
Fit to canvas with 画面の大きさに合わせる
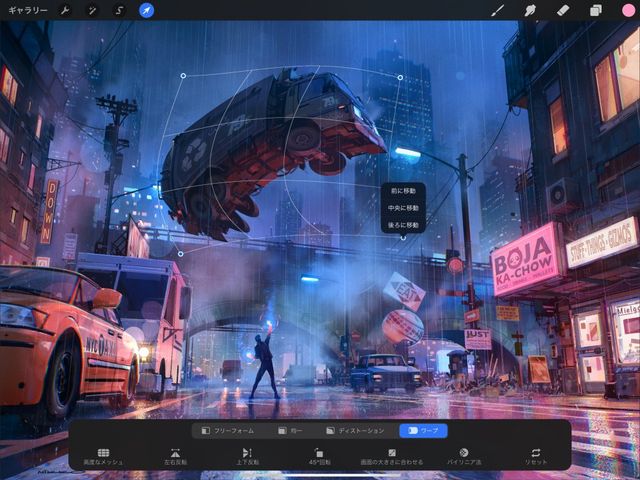coord(392,457)
